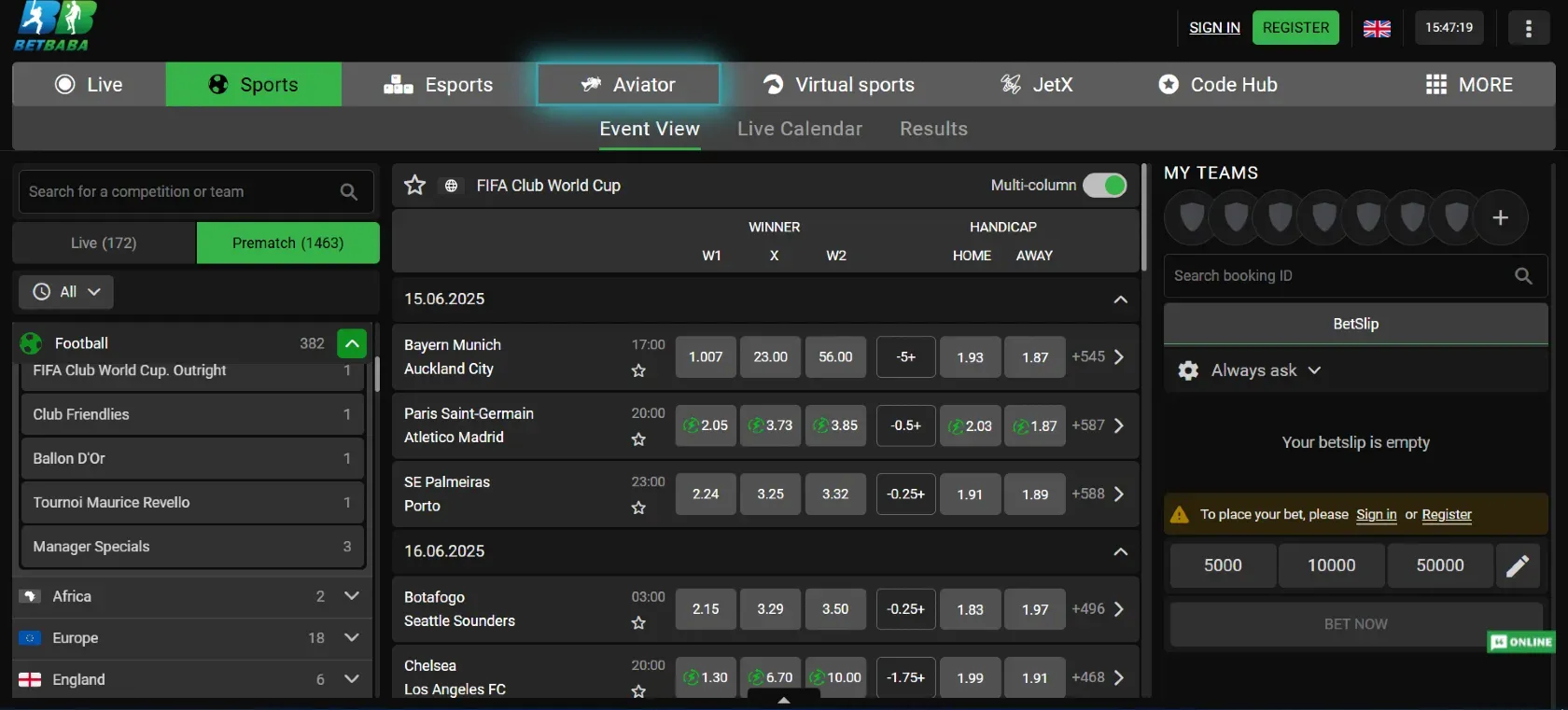The height and width of the screenshot is (710, 1568).
Task: Click the SIGN IN link at top
Action: point(1214,28)
